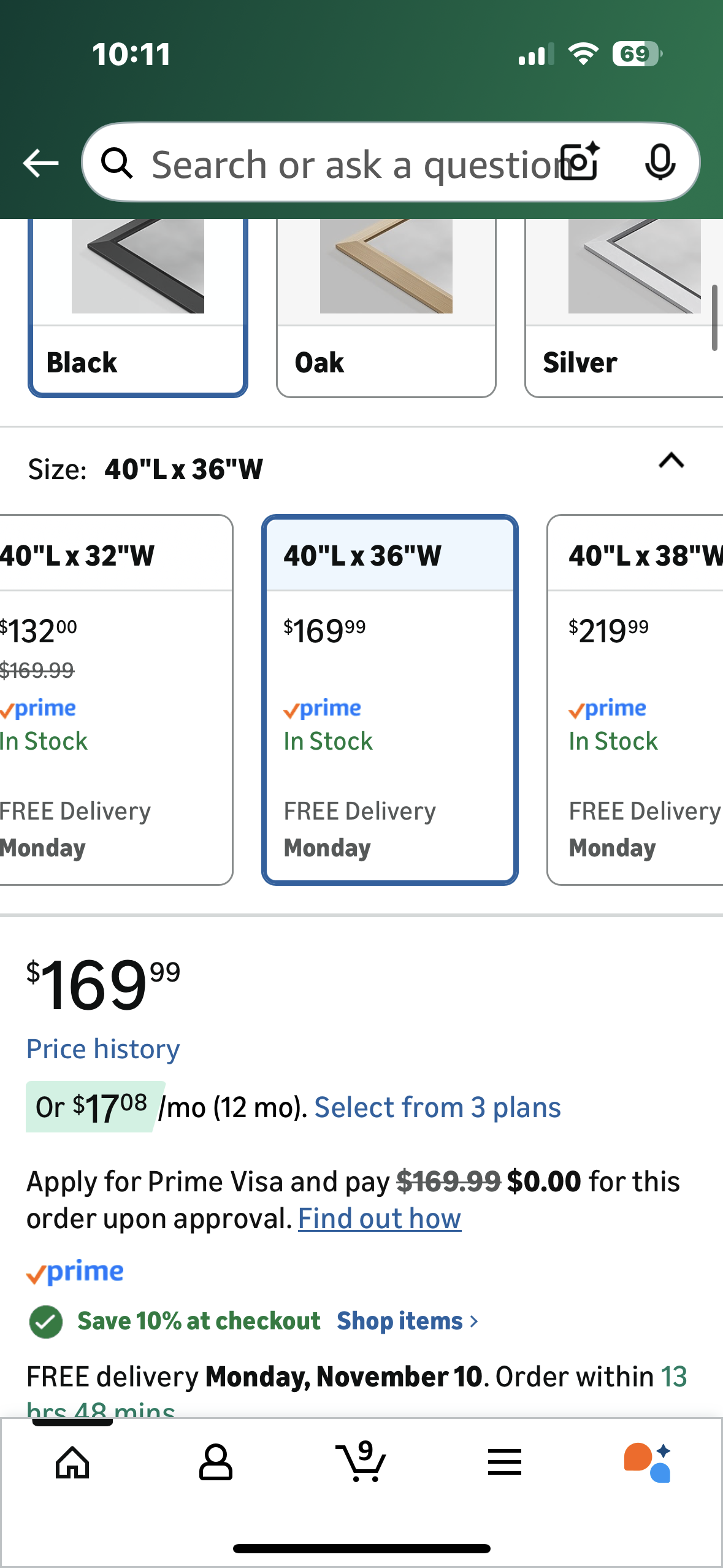Open the Price history link
Viewport: 723px width, 1568px height.
(103, 1049)
